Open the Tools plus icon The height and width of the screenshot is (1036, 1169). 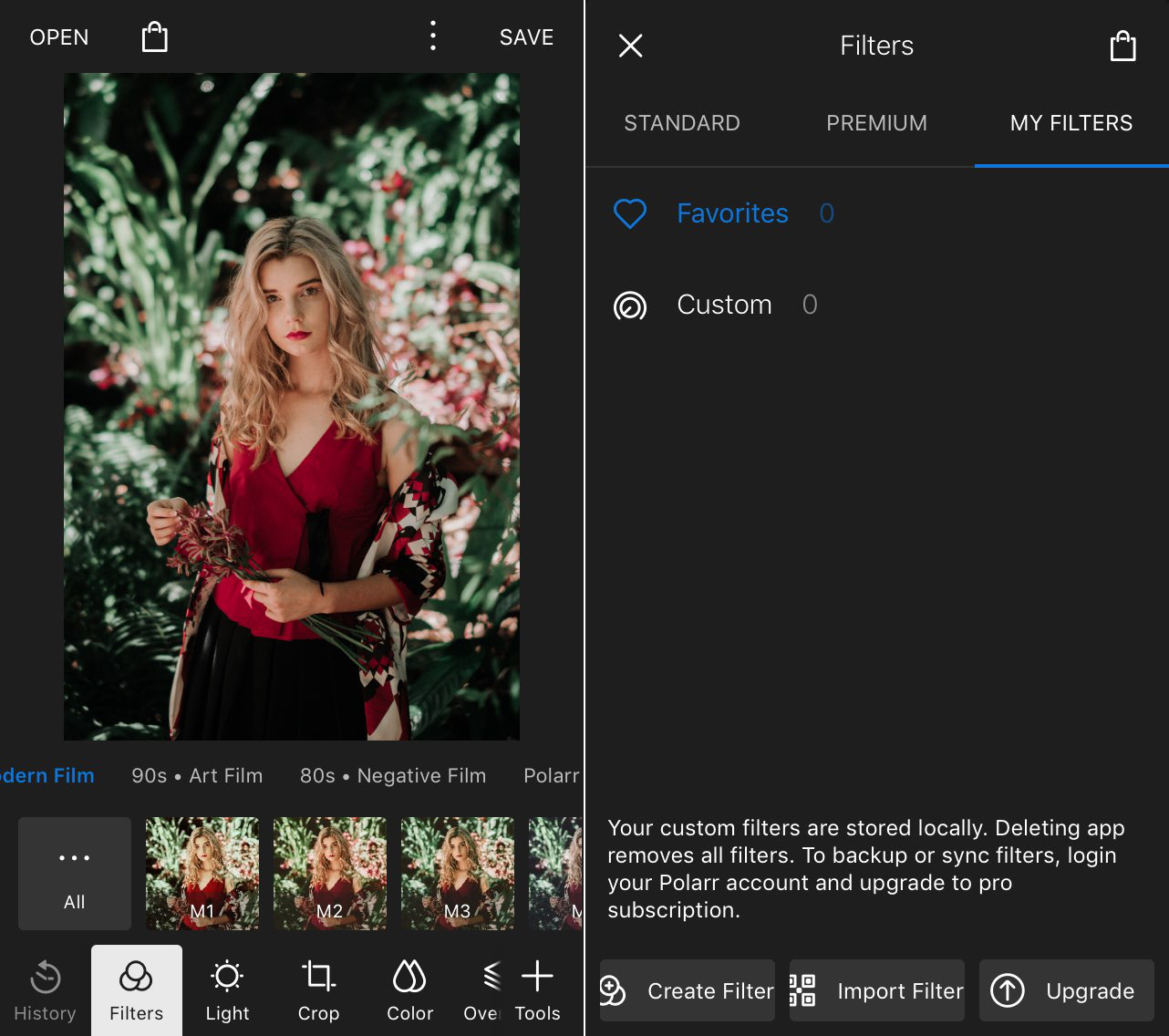click(x=538, y=990)
